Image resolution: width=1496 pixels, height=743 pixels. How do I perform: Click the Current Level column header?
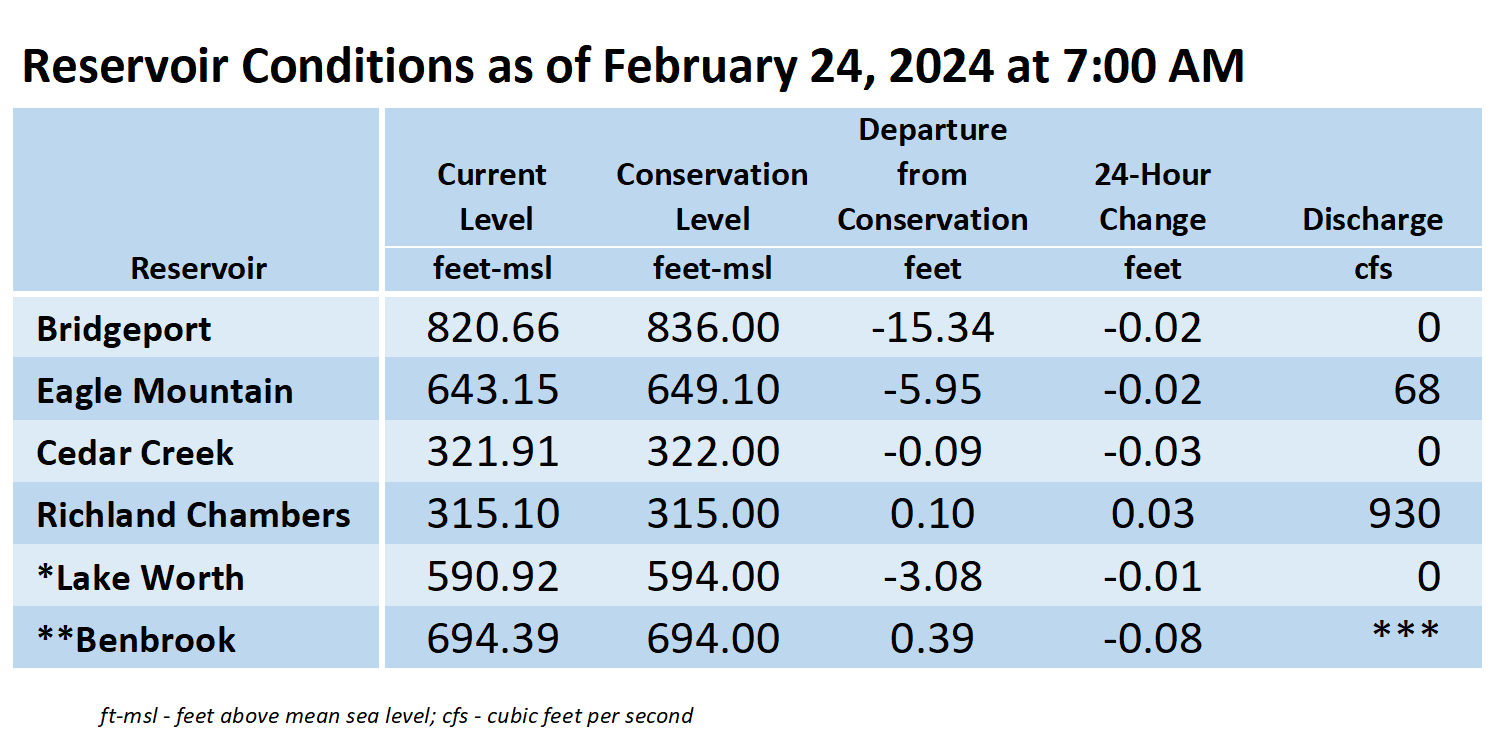point(493,197)
